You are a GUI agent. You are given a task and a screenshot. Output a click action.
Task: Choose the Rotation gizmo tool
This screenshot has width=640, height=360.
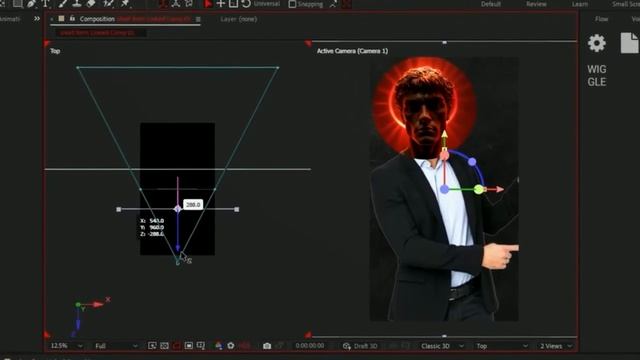point(246,4)
